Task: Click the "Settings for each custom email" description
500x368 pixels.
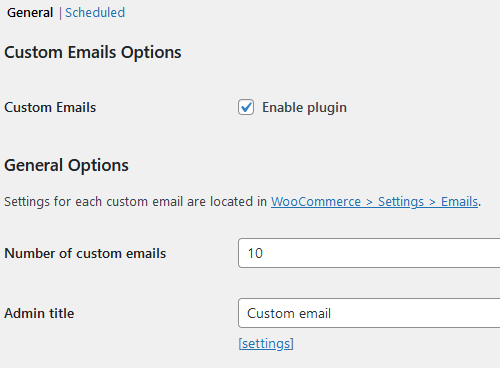Action: 242,202
